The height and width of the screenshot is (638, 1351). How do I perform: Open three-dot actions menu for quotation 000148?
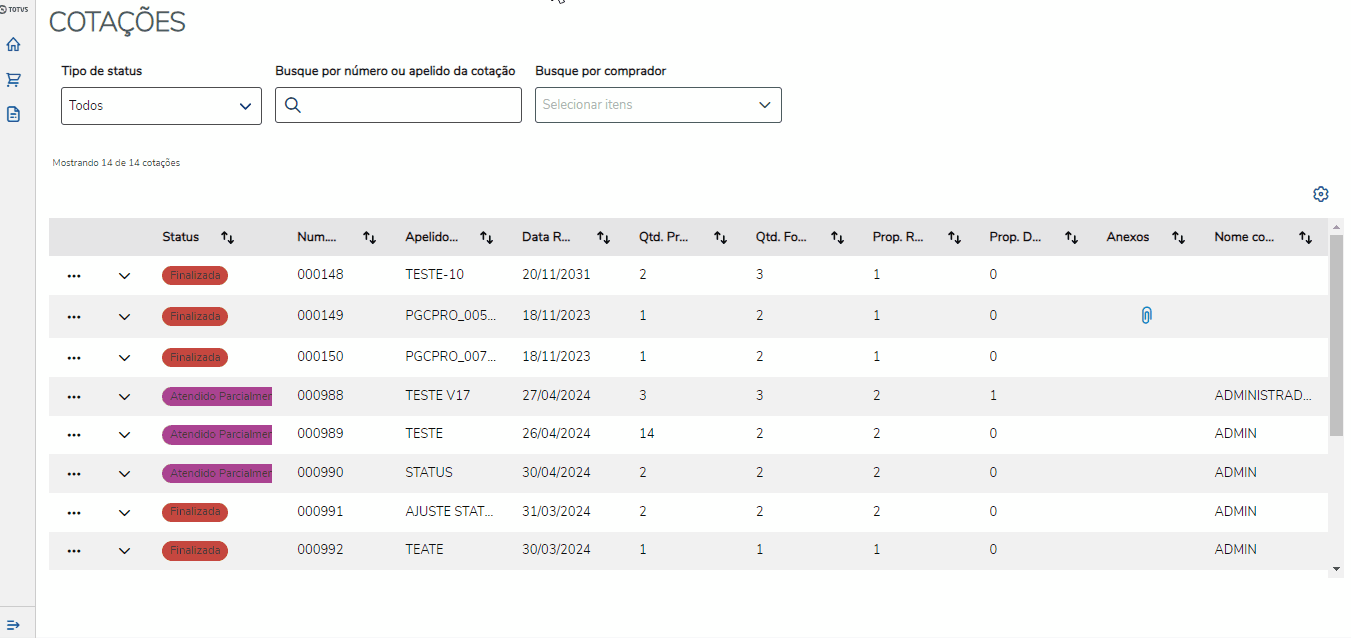tap(73, 276)
